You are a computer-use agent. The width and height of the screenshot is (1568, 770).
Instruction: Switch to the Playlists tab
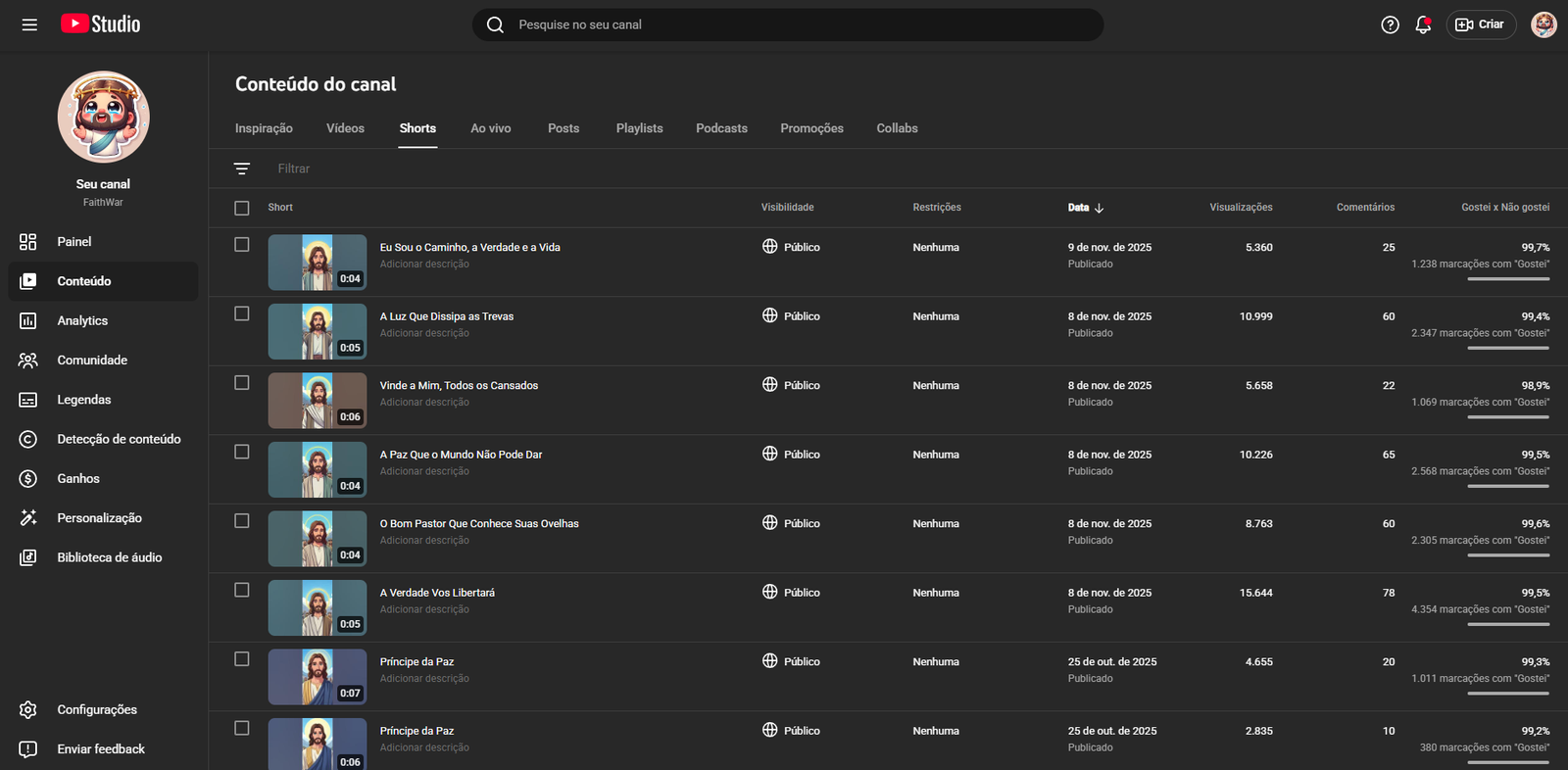(639, 128)
